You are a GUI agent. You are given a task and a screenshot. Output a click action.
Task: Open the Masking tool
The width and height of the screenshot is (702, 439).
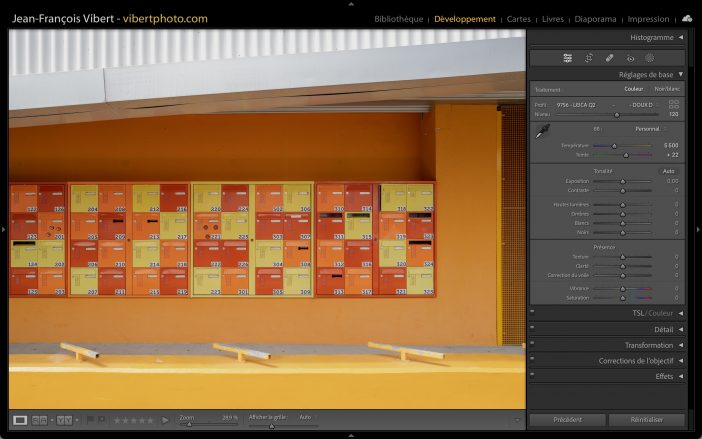(x=650, y=58)
